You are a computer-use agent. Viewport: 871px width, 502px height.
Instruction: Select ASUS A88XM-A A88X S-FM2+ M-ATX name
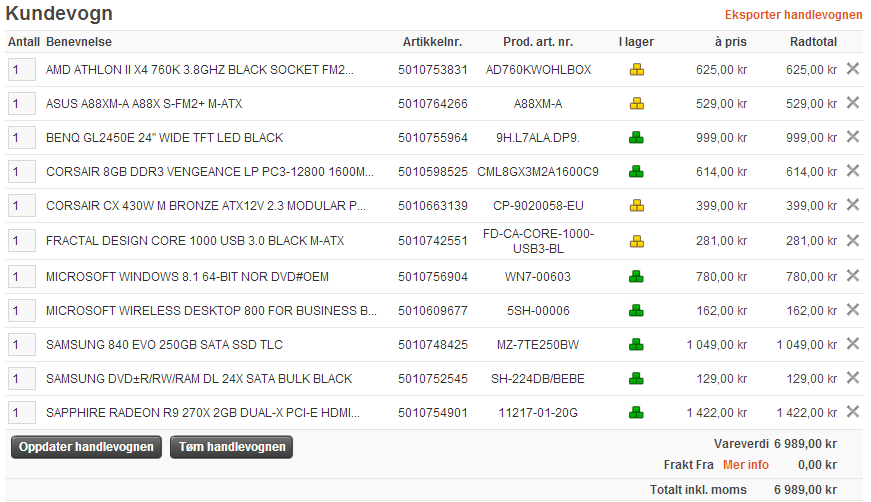coord(144,104)
